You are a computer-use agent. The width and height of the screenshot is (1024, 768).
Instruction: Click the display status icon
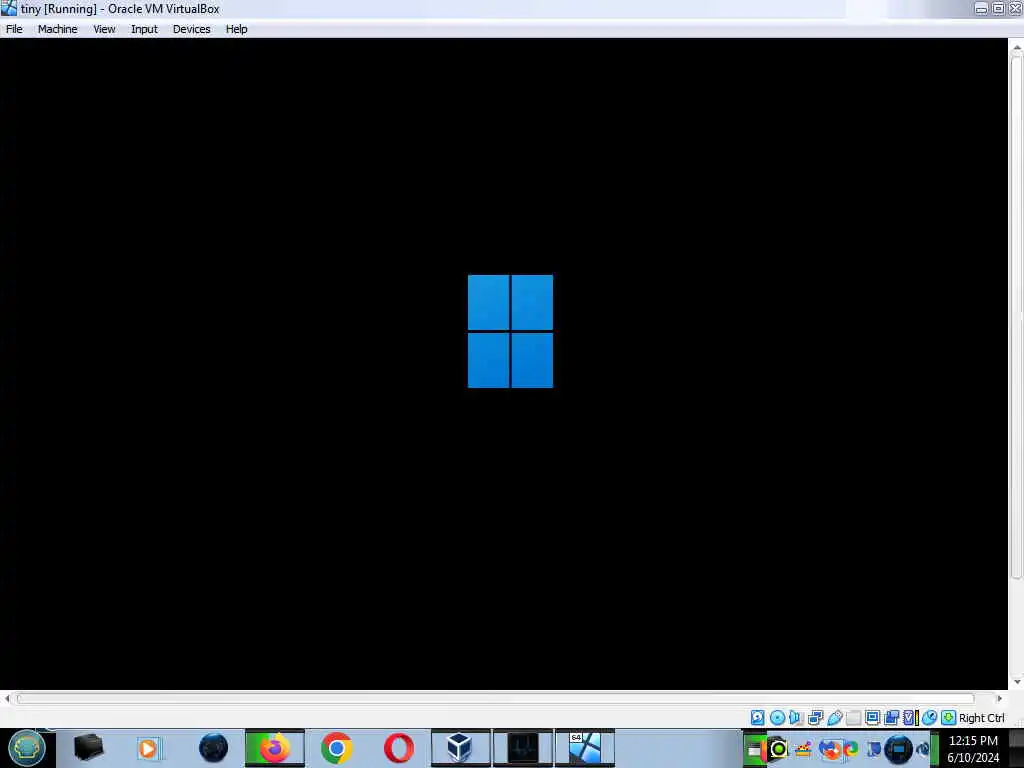pos(872,718)
